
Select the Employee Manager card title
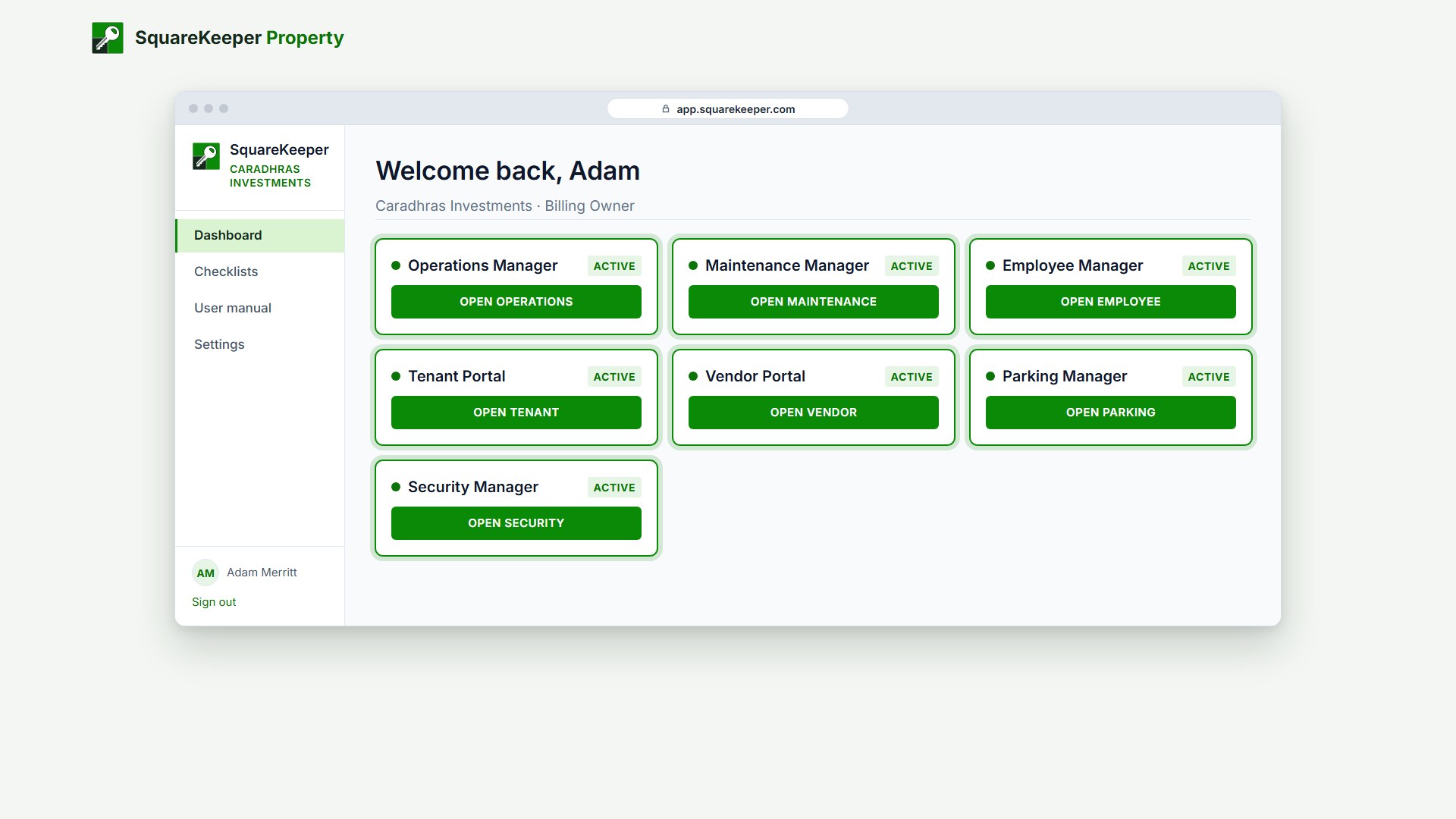pos(1073,265)
